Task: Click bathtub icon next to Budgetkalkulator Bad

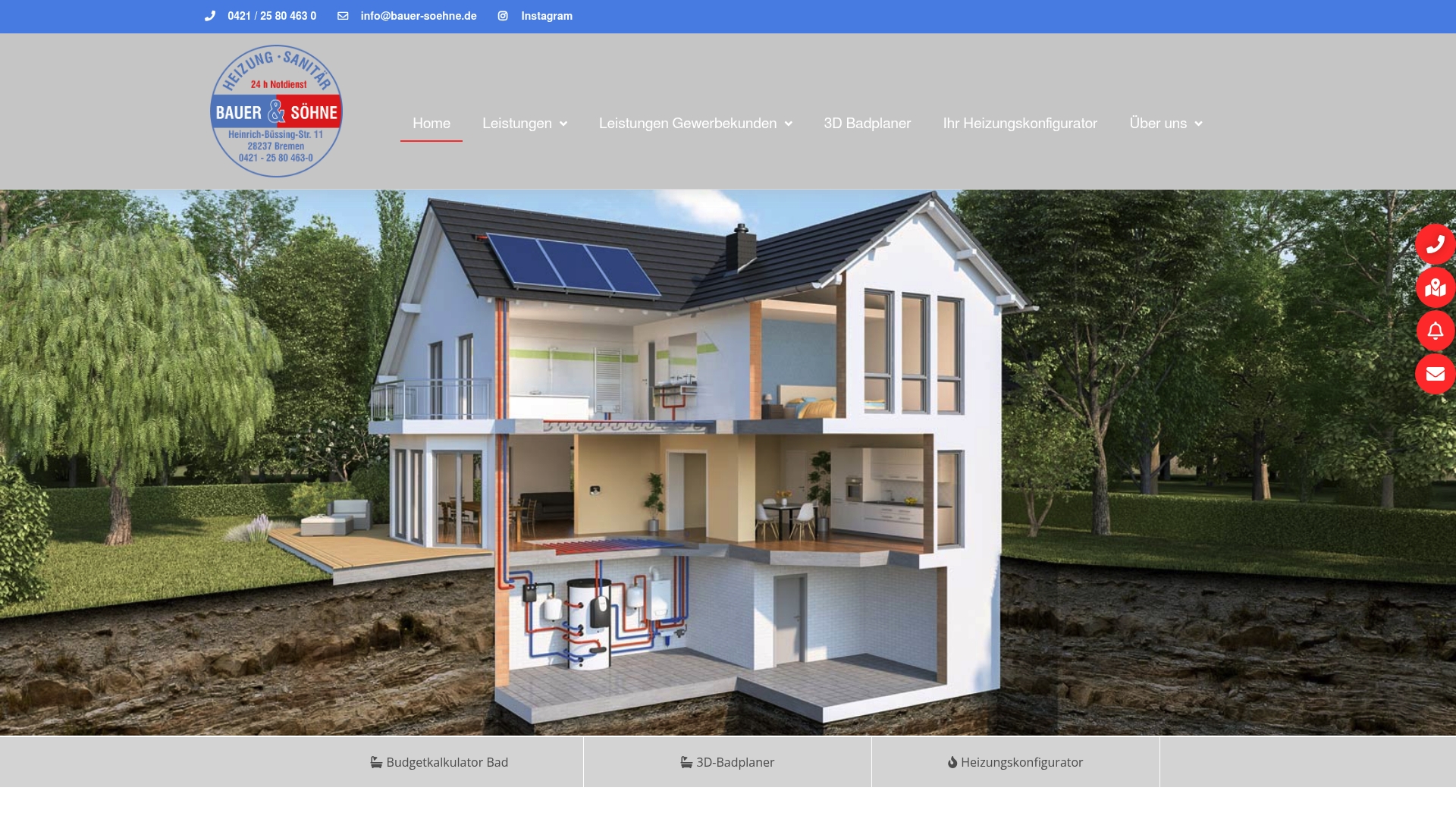Action: [376, 762]
